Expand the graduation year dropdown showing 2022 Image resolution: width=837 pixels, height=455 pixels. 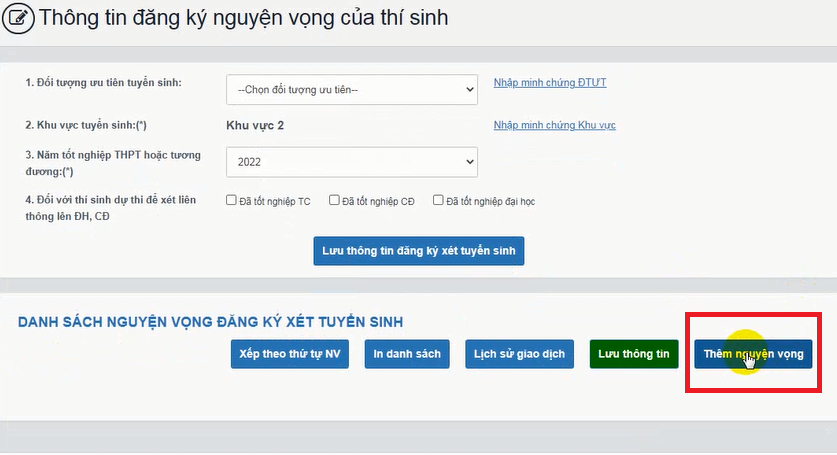tap(352, 161)
